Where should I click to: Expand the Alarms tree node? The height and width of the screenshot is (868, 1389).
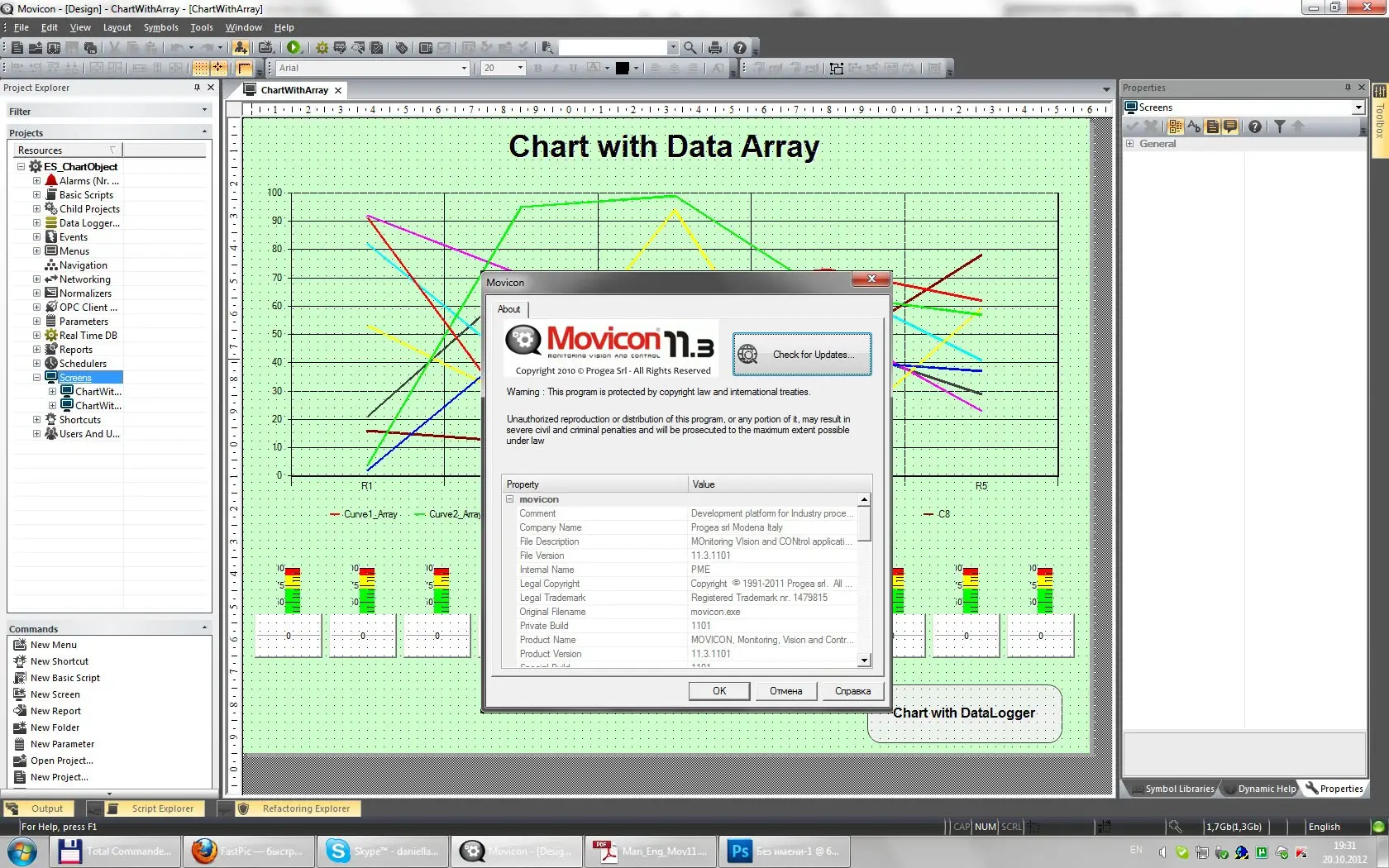36,181
